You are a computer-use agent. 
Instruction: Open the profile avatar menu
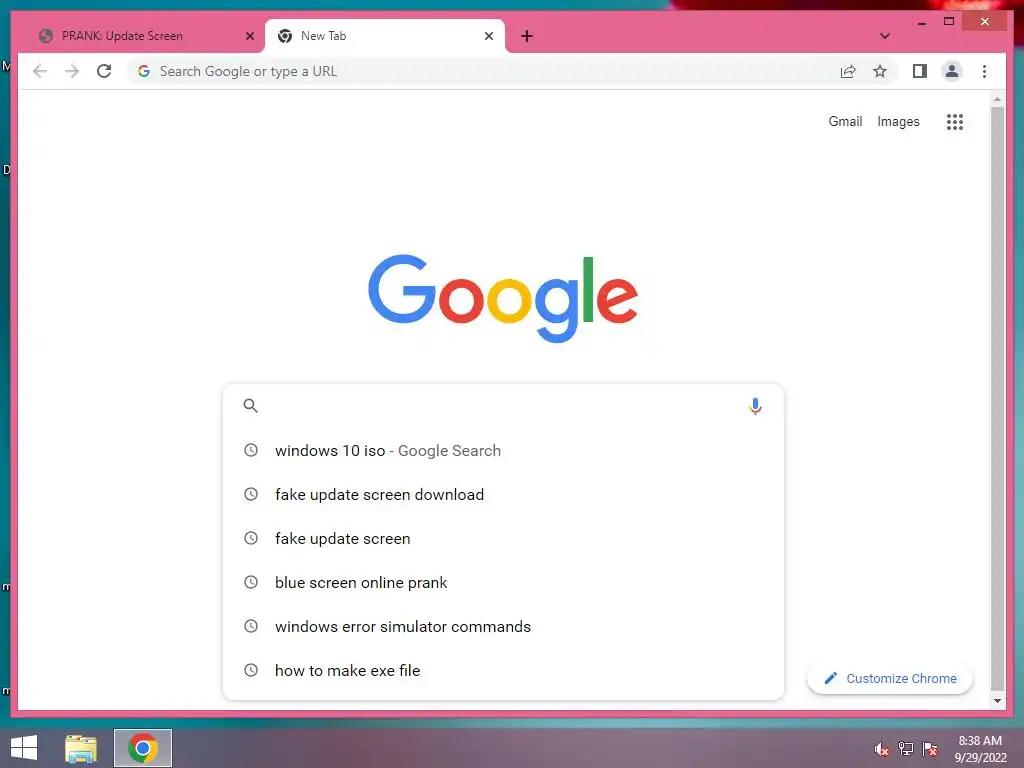[952, 71]
